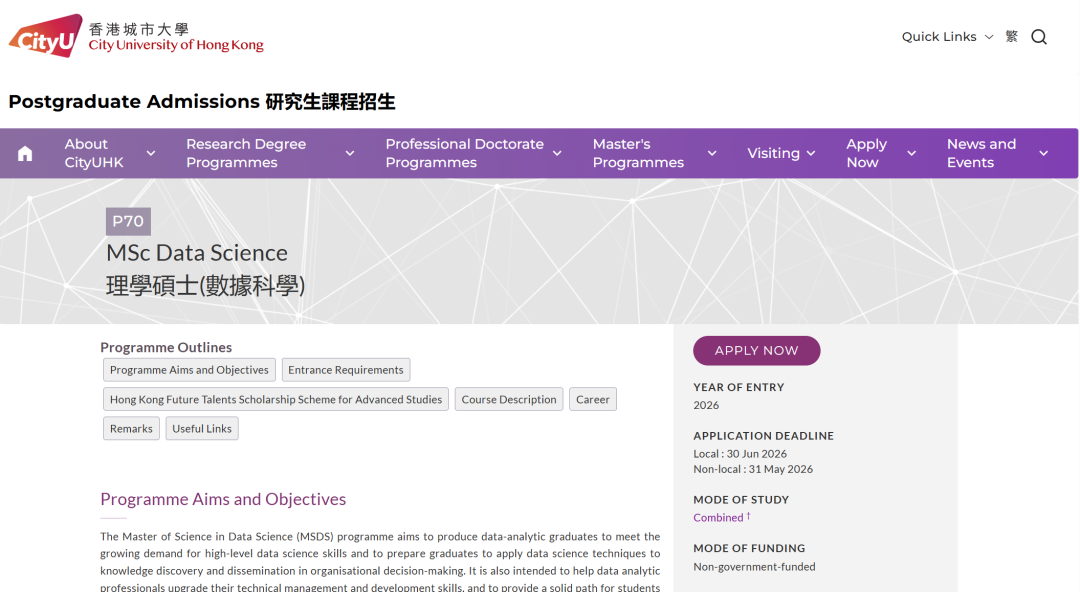The height and width of the screenshot is (592, 1080).
Task: Click Postgraduate Admissions site title
Action: 202,101
